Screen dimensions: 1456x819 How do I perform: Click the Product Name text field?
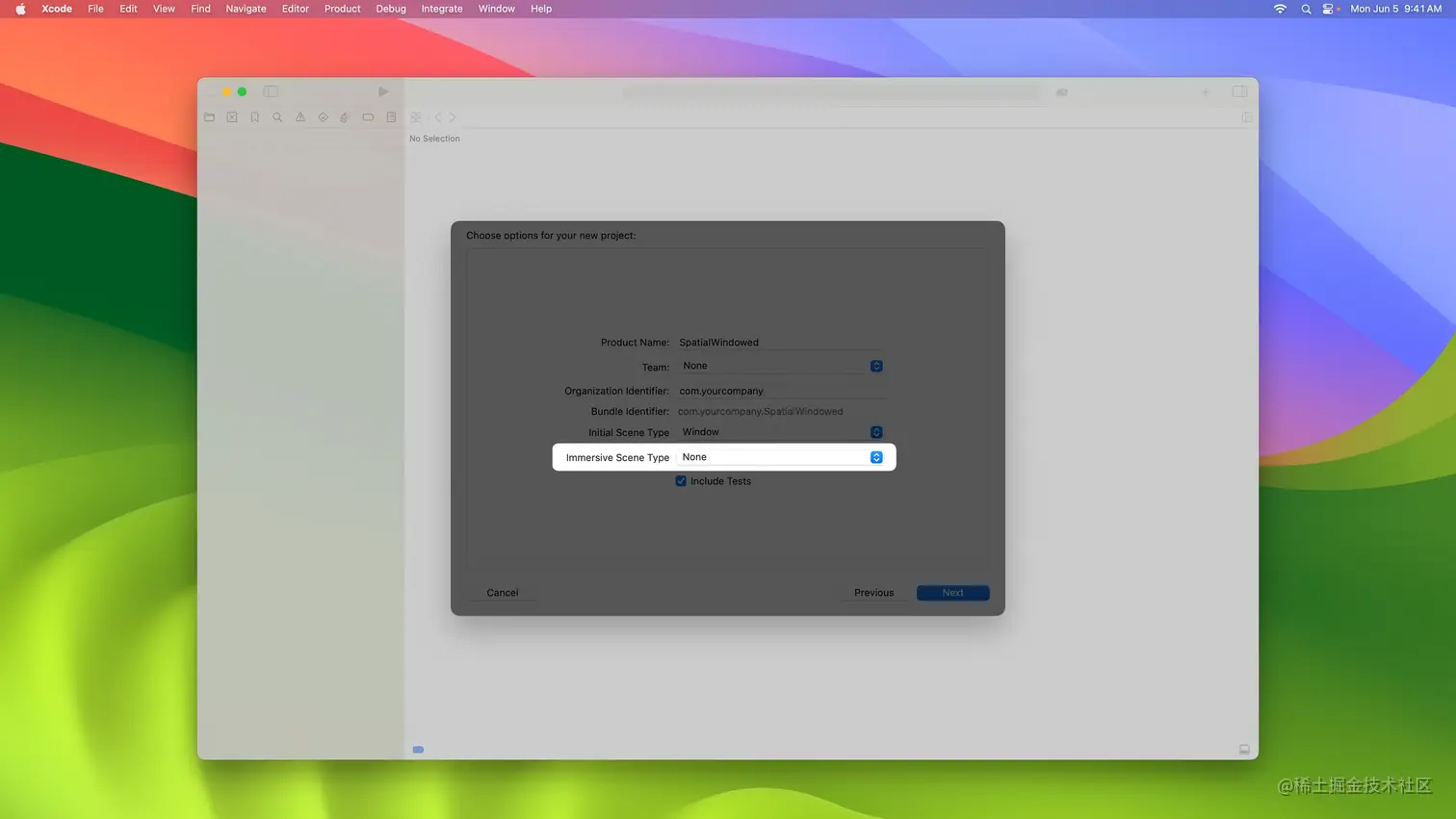coord(780,343)
